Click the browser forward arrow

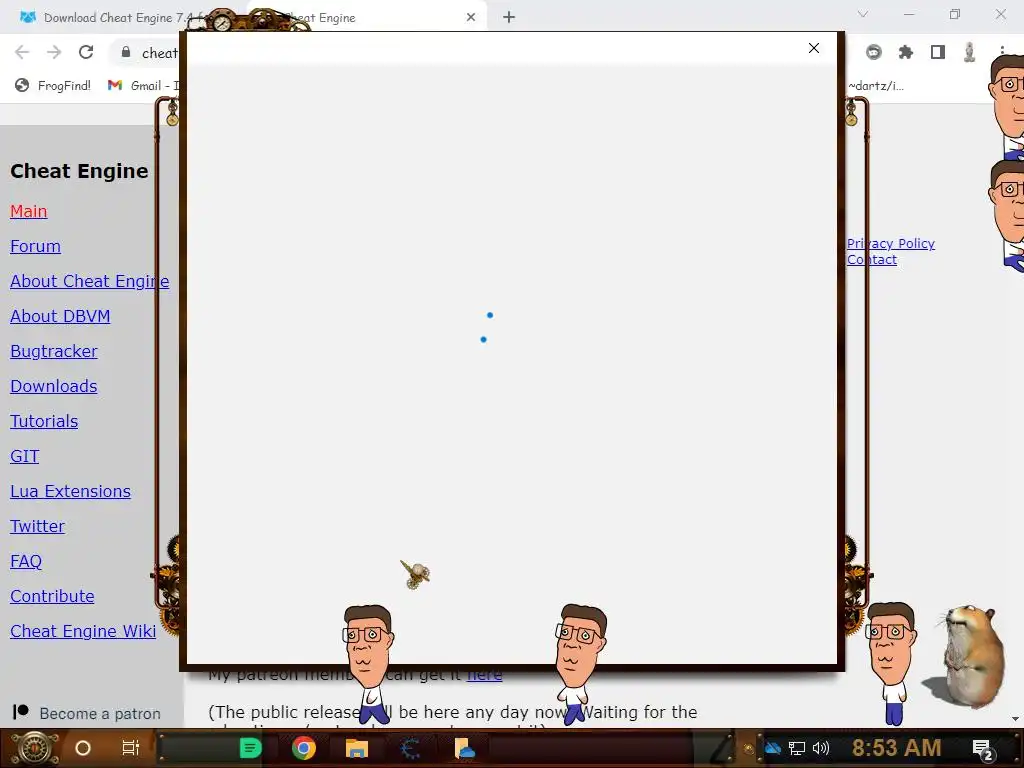click(x=54, y=52)
